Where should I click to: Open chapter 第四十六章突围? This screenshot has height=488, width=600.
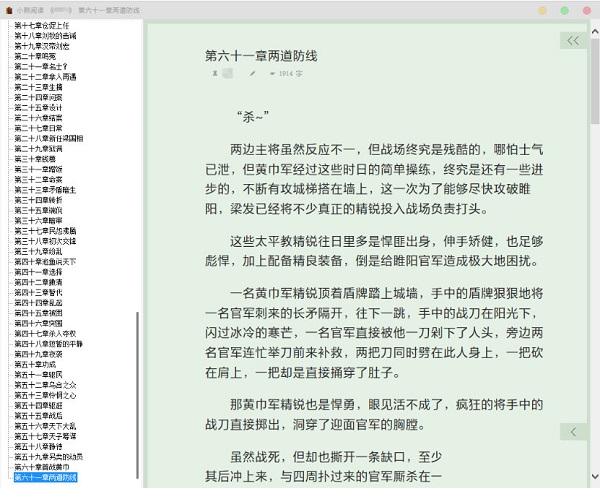click(x=38, y=323)
